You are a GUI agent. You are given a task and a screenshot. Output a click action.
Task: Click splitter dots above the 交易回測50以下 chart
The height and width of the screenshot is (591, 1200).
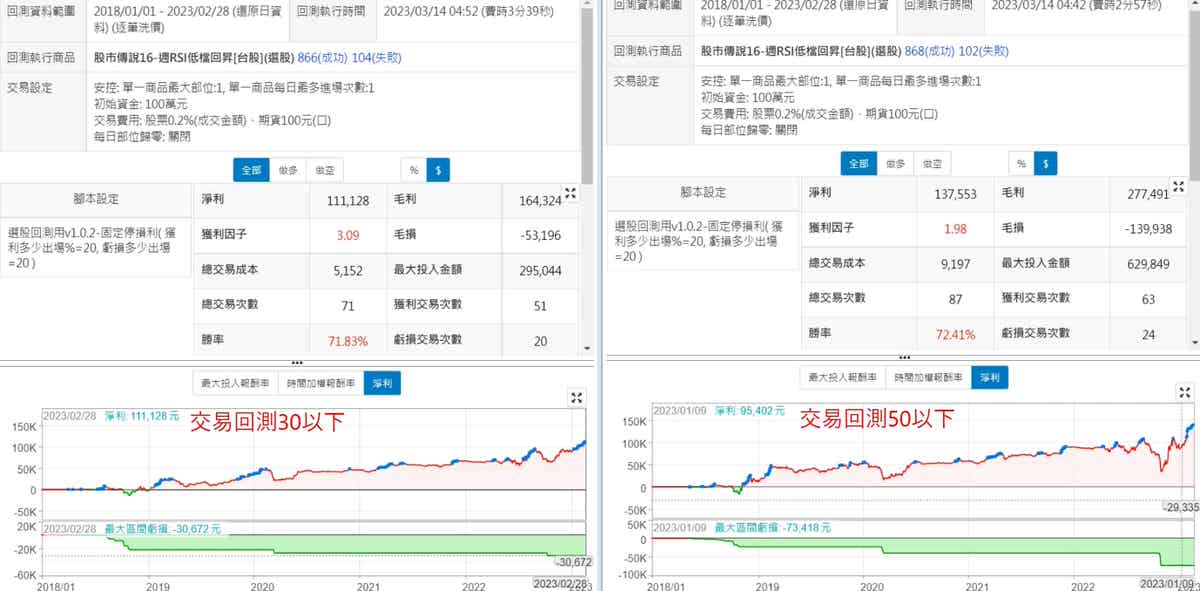(904, 357)
